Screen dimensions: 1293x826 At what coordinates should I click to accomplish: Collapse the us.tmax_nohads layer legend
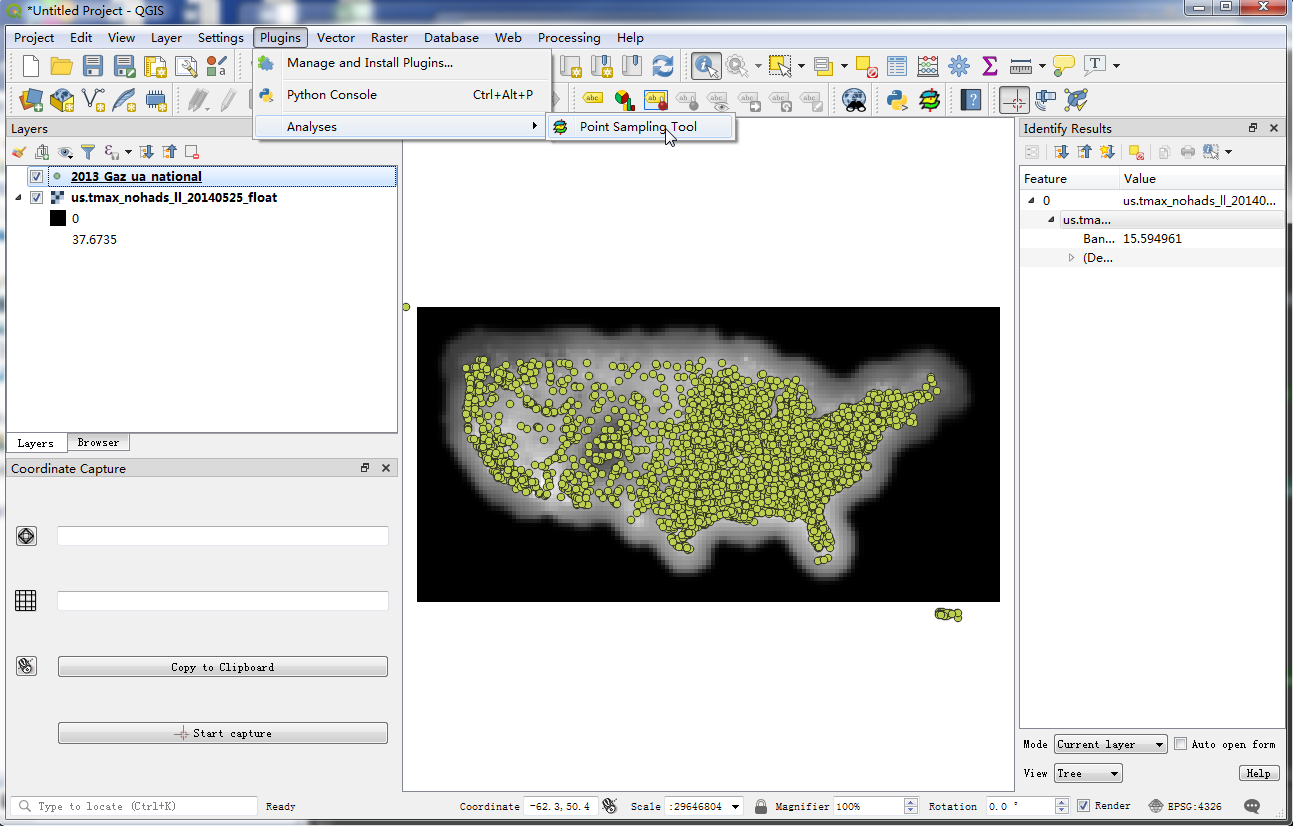point(18,197)
